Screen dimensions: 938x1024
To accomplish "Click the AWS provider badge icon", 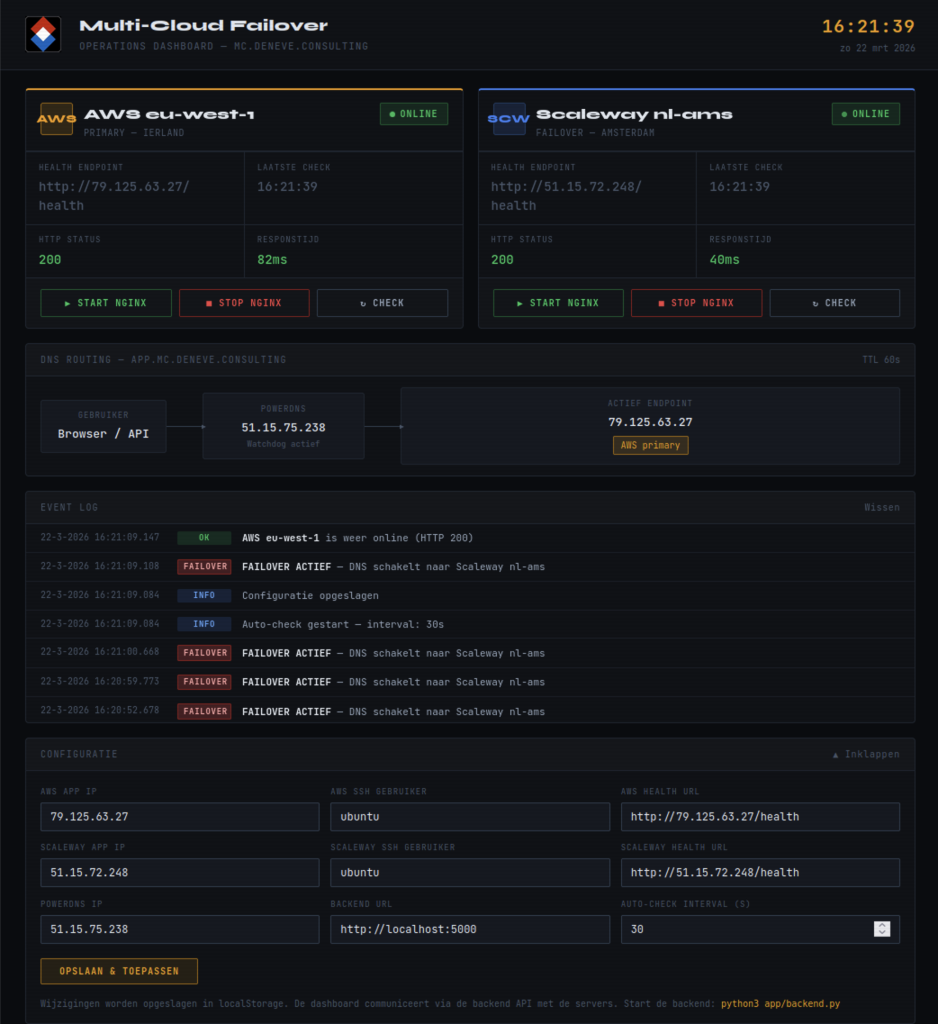I will tap(56, 119).
